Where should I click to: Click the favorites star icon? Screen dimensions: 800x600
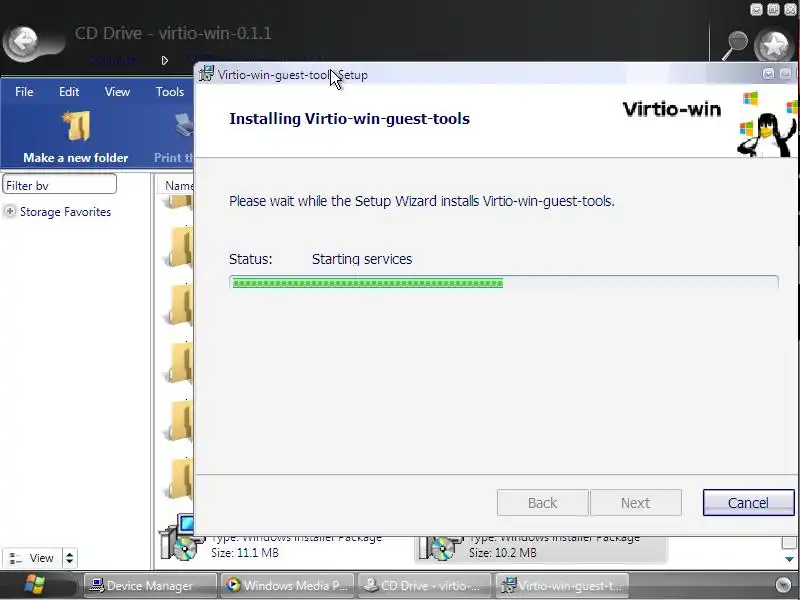[774, 45]
